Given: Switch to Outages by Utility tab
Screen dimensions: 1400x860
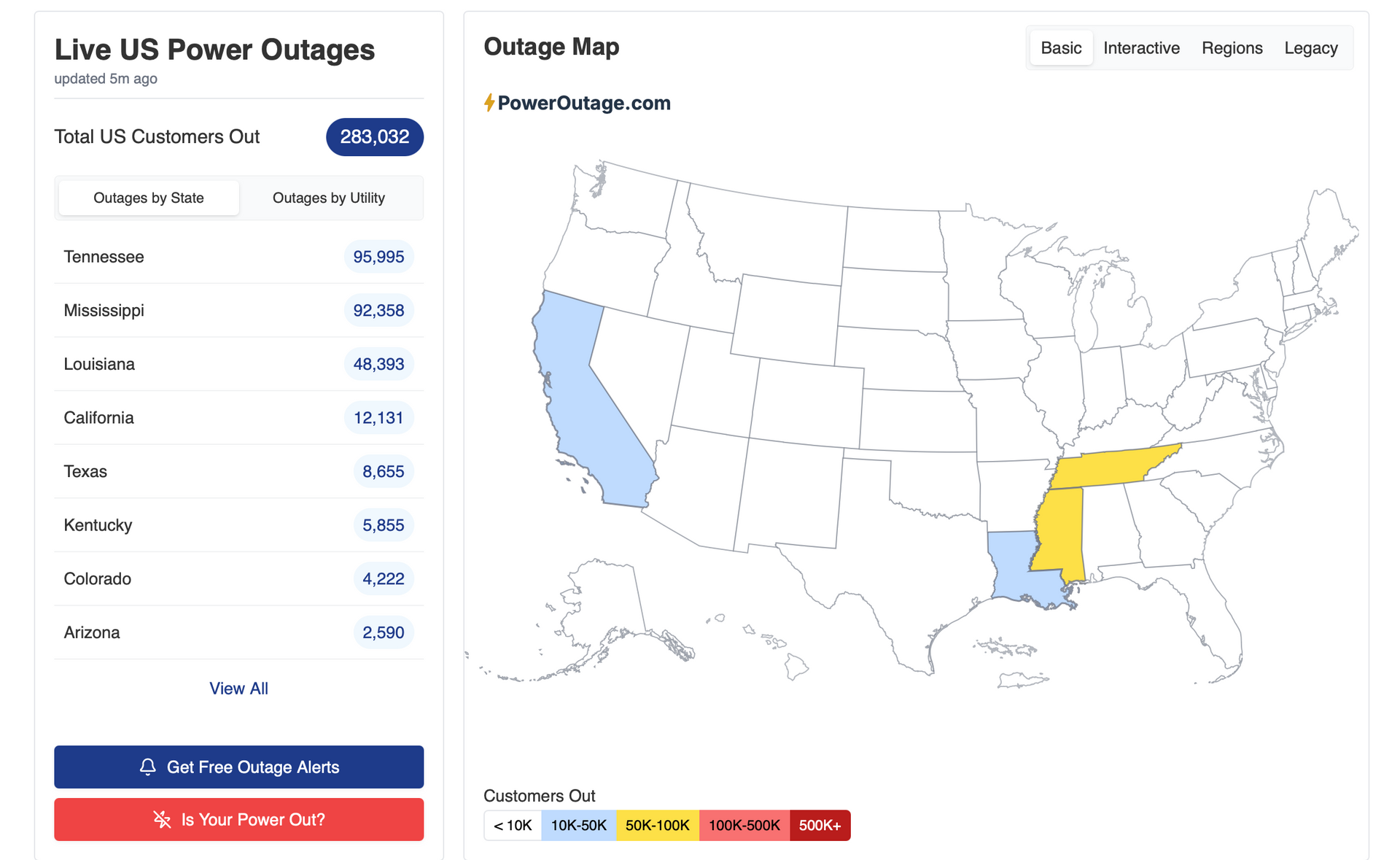Looking at the screenshot, I should (328, 198).
